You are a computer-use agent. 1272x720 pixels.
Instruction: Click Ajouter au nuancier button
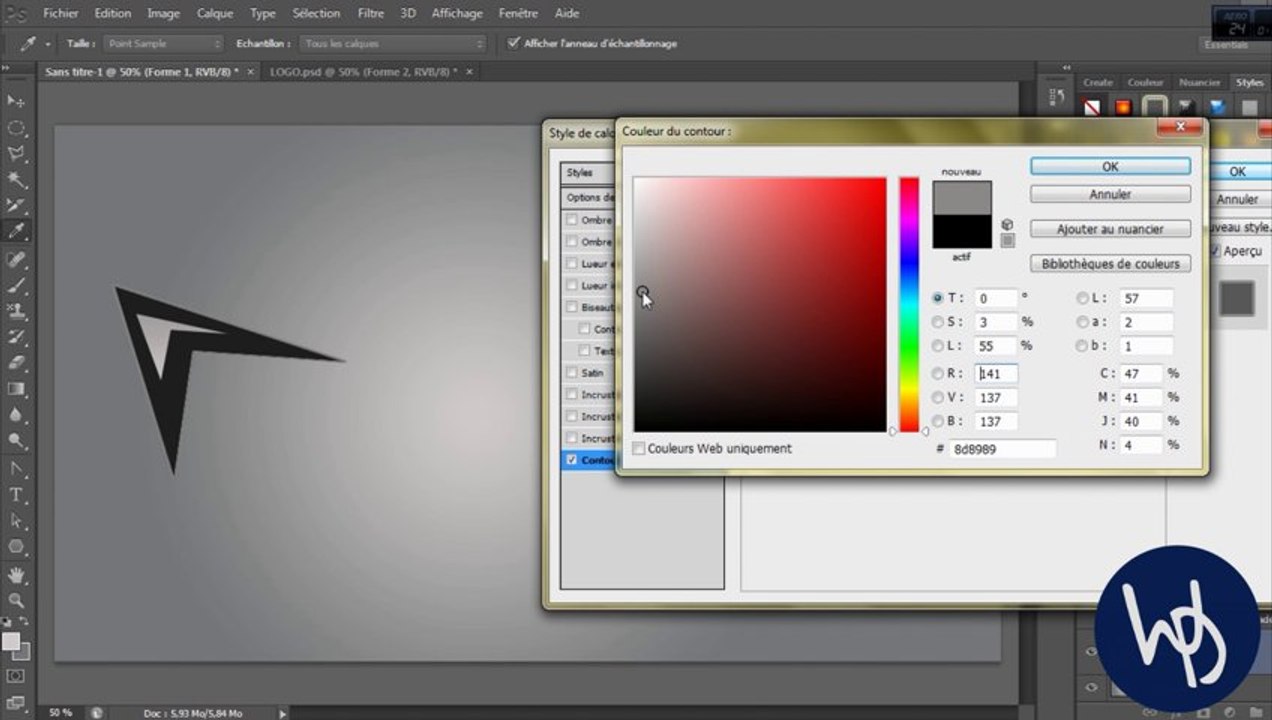tap(1110, 229)
